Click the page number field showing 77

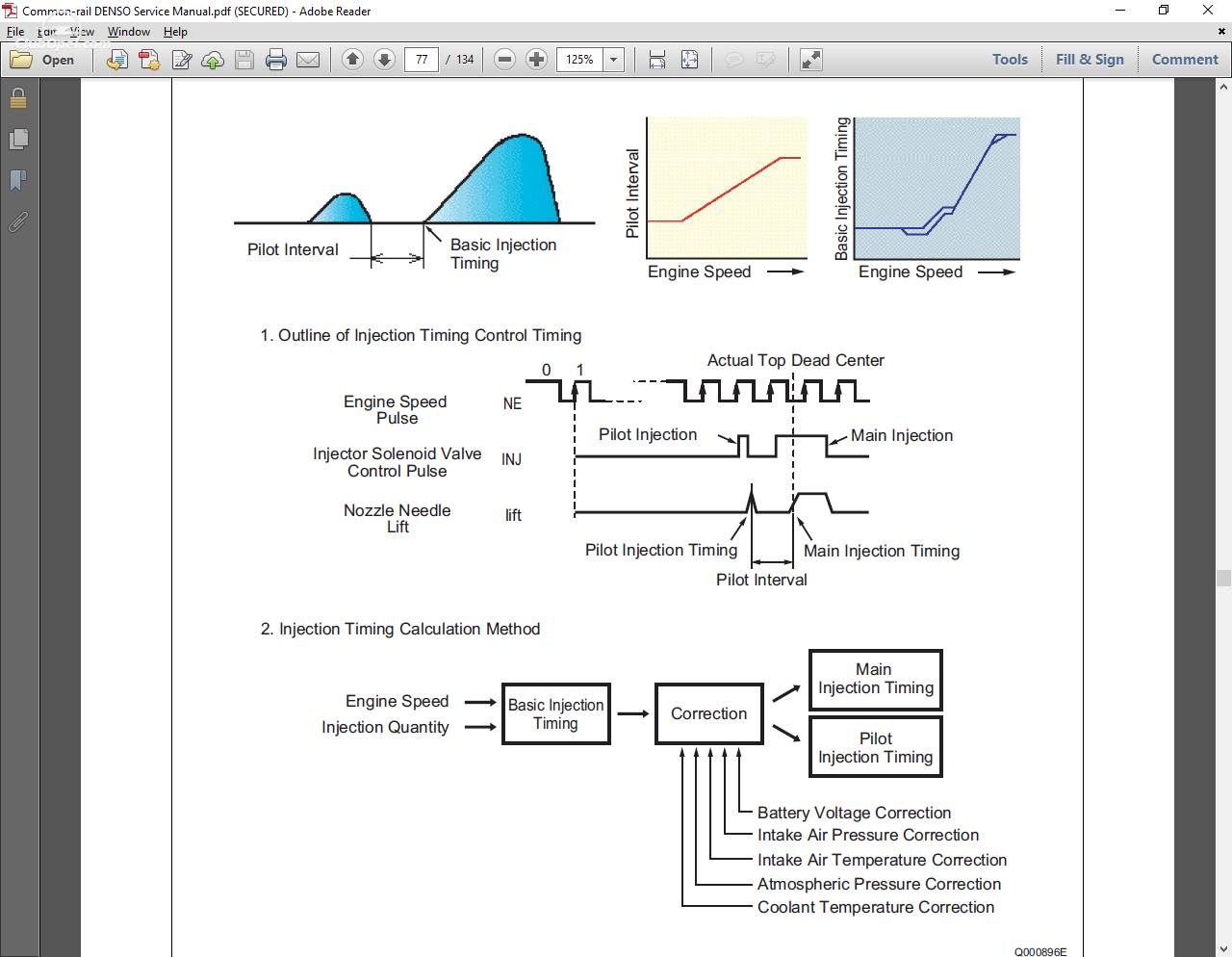(x=422, y=60)
